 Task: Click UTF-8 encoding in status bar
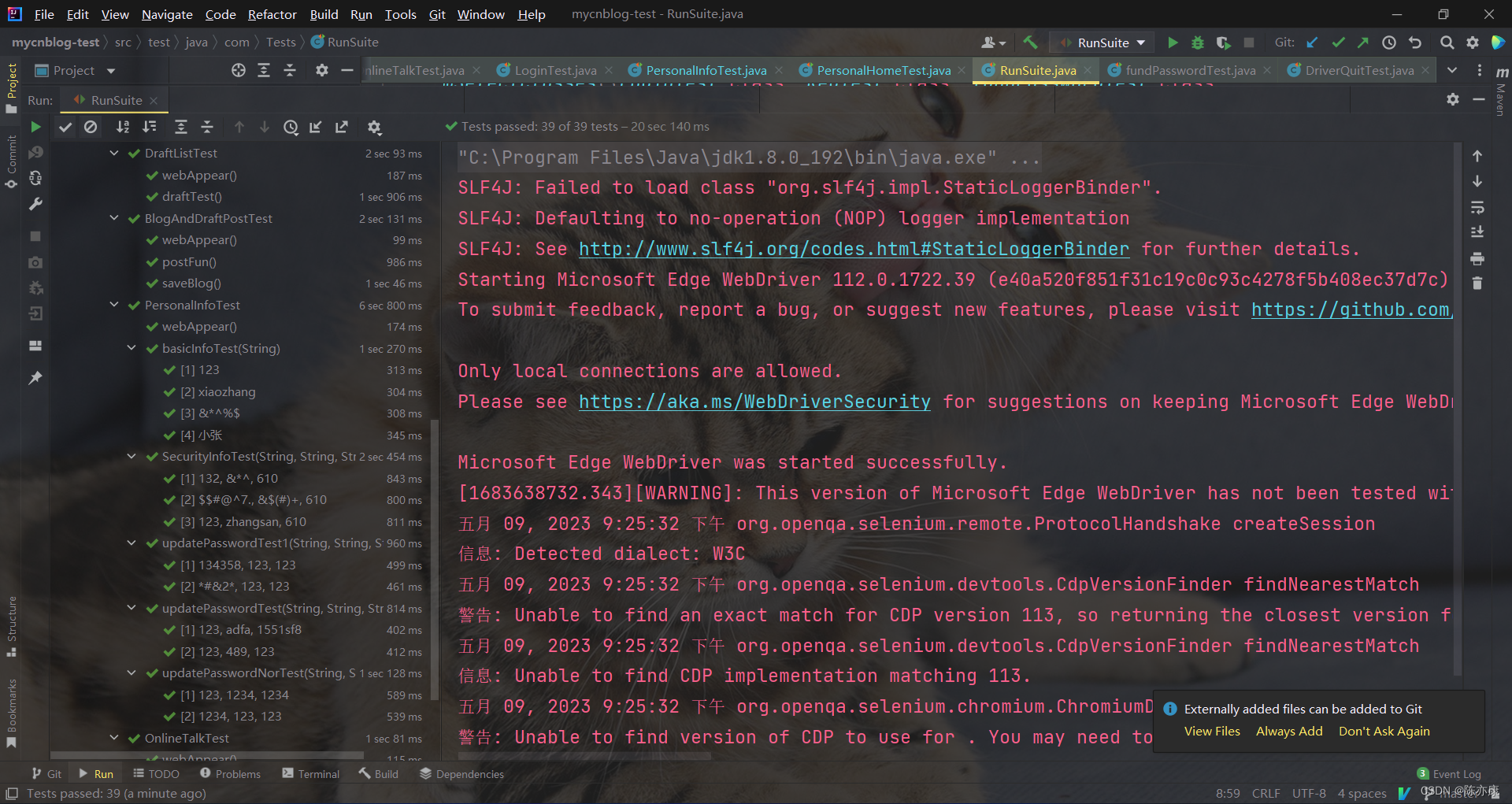point(1309,793)
